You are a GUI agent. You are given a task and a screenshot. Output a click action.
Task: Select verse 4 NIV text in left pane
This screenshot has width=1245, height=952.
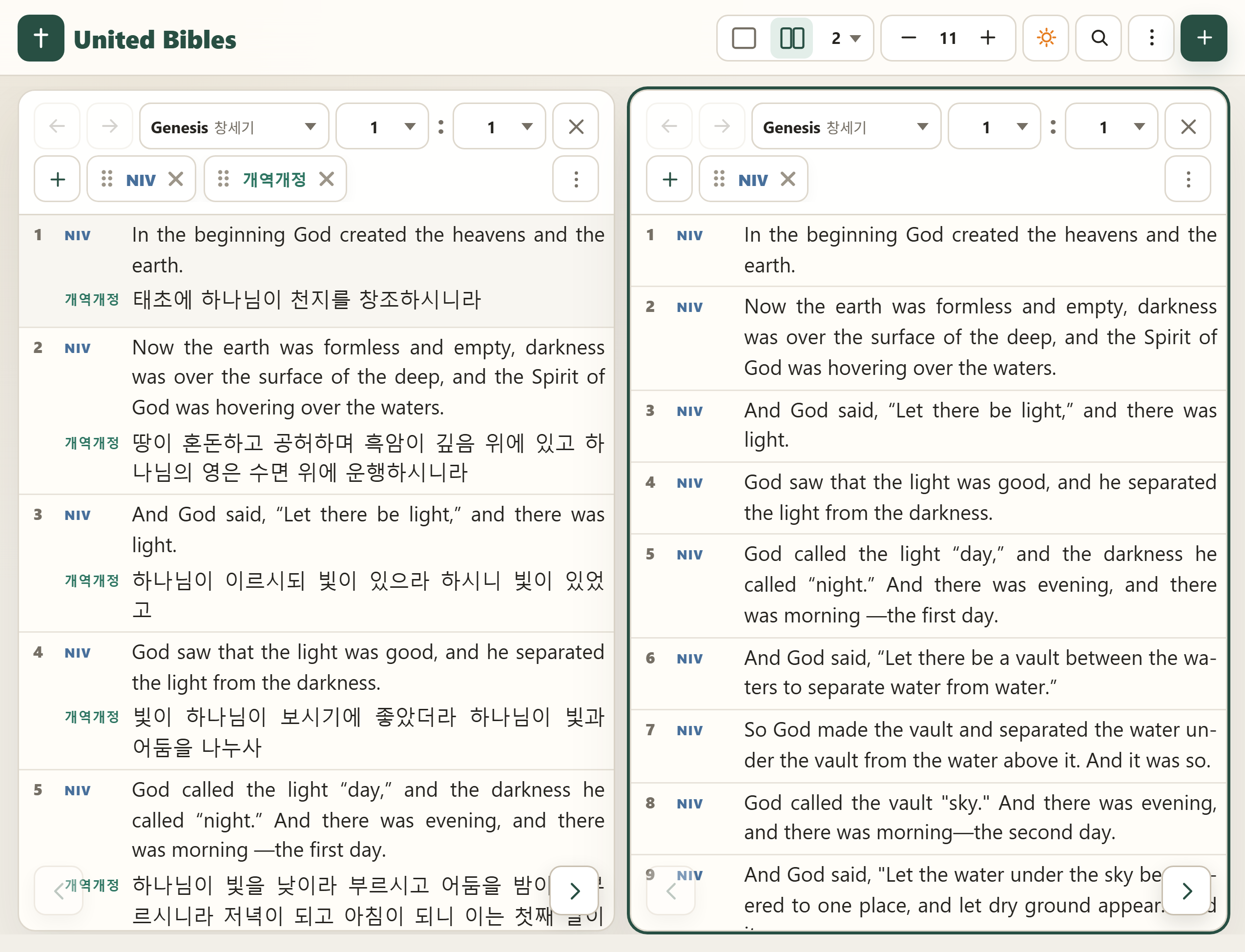pos(368,667)
